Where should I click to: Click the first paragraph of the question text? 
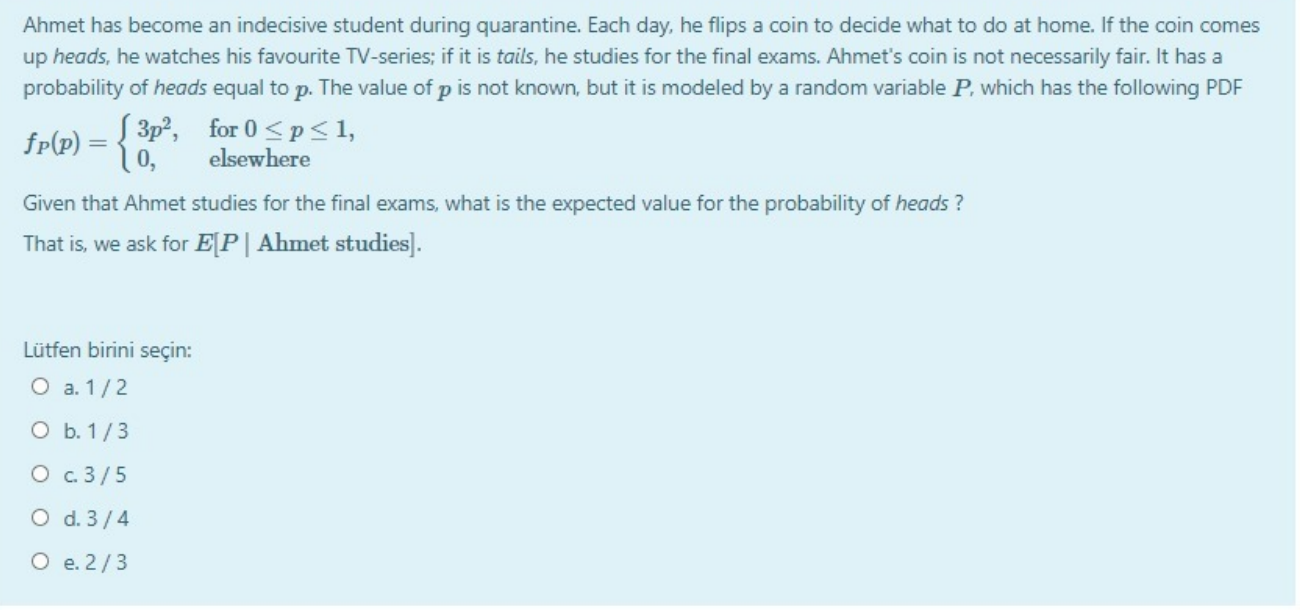(x=640, y=56)
